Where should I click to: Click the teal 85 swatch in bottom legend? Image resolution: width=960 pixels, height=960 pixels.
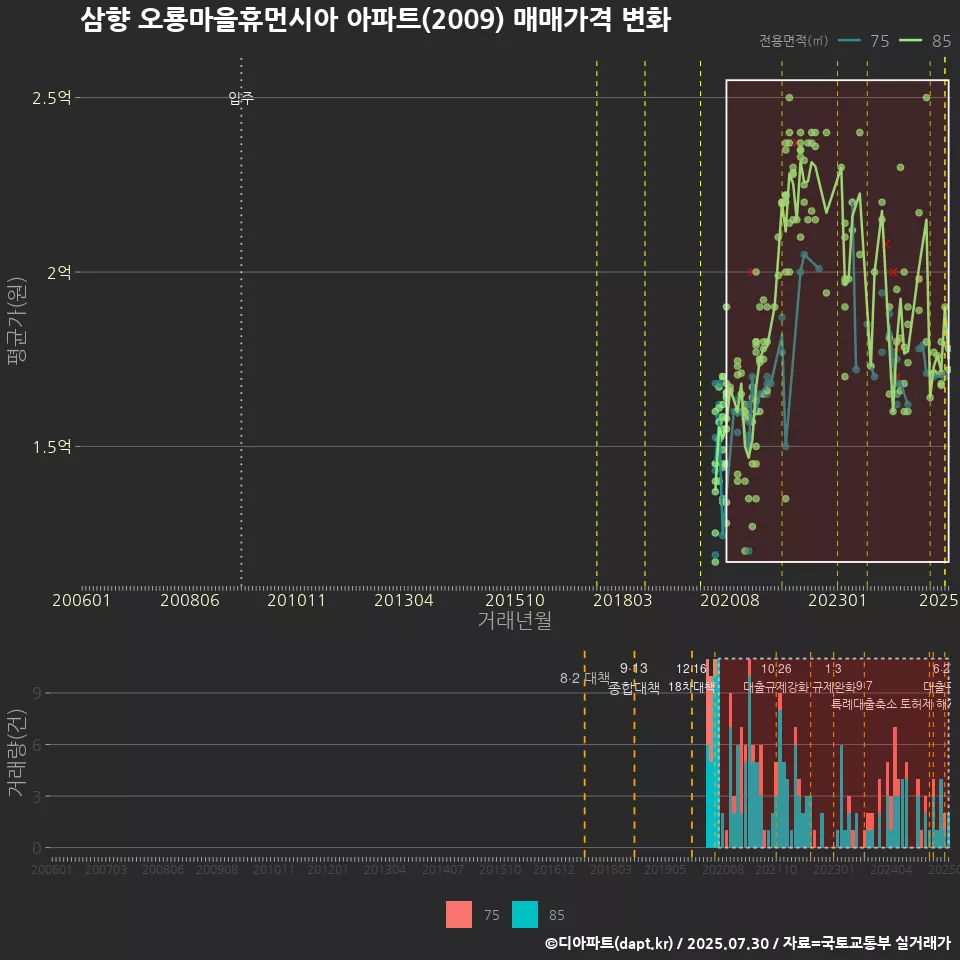tap(525, 915)
